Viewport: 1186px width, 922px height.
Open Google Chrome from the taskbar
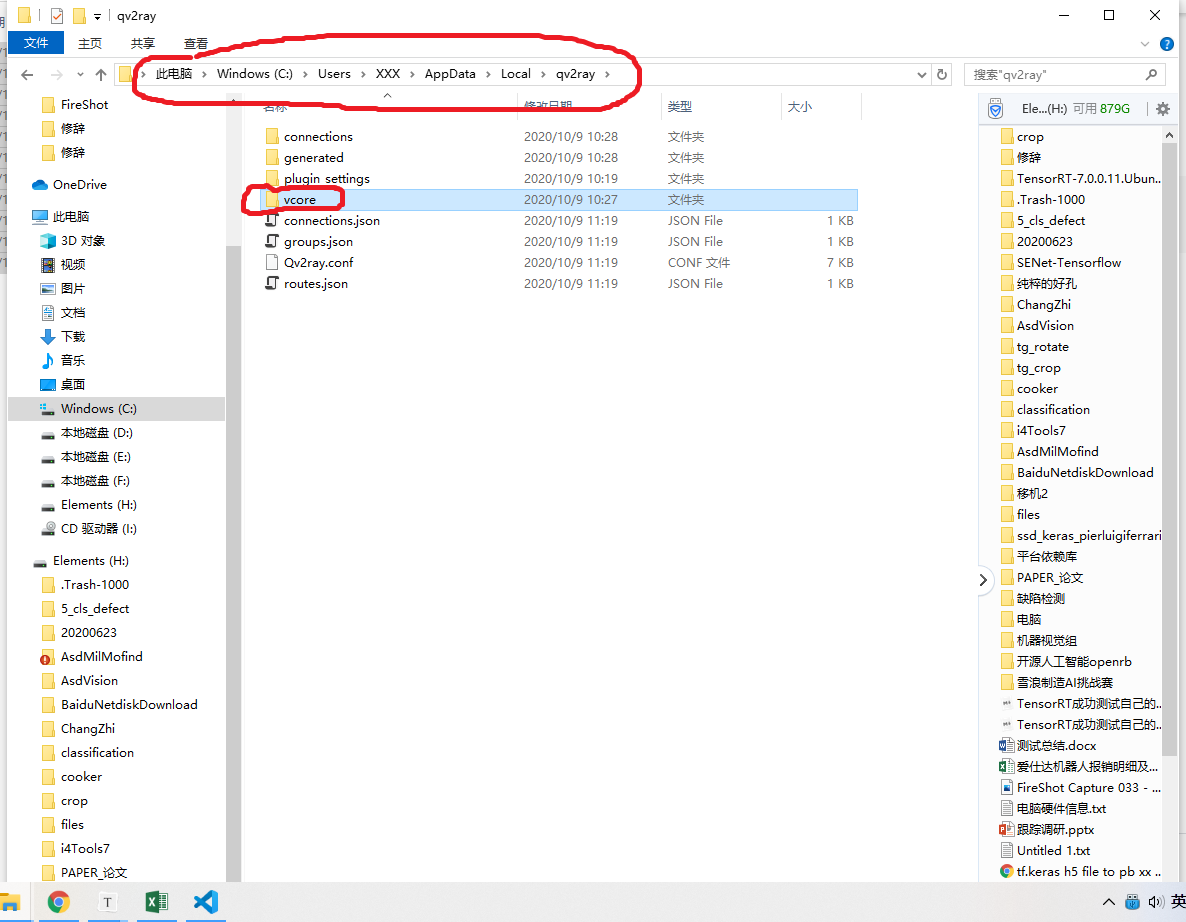pos(59,902)
